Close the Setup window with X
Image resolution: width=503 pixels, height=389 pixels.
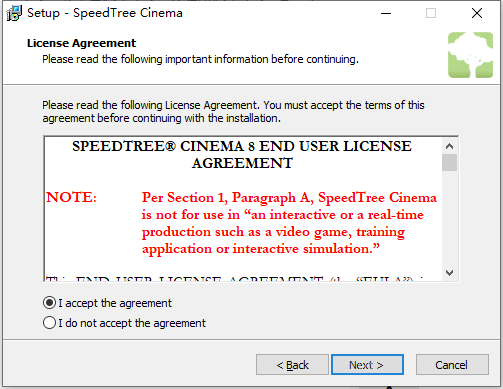click(477, 13)
